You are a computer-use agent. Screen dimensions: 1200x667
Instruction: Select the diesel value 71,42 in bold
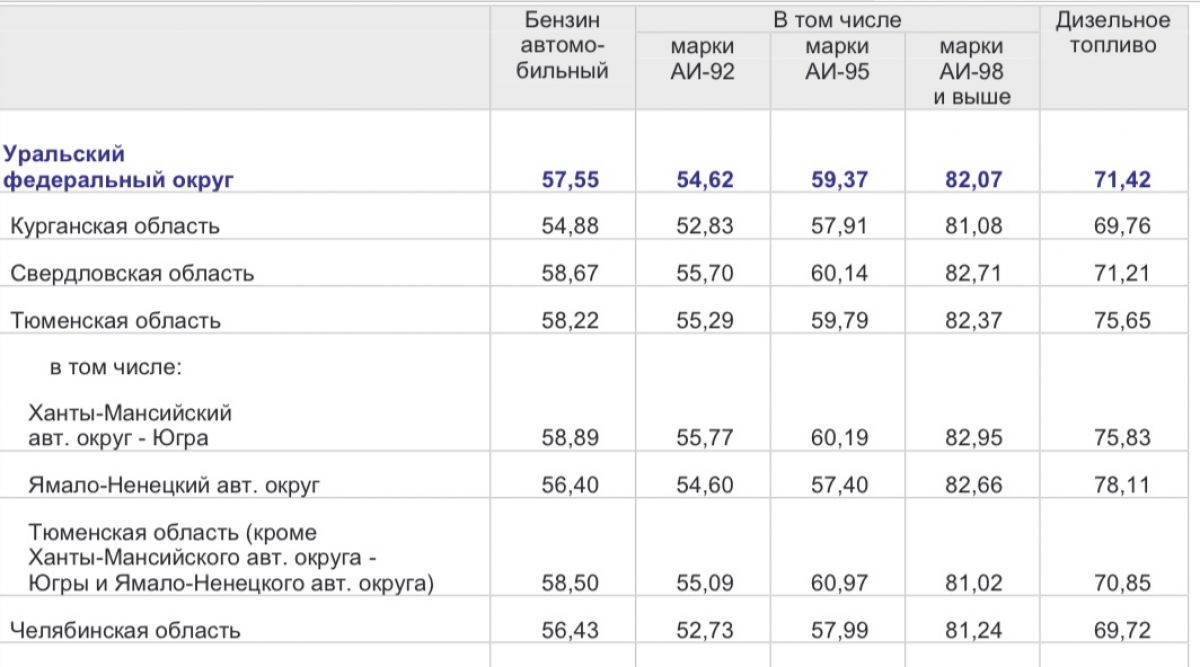[x=1122, y=180]
